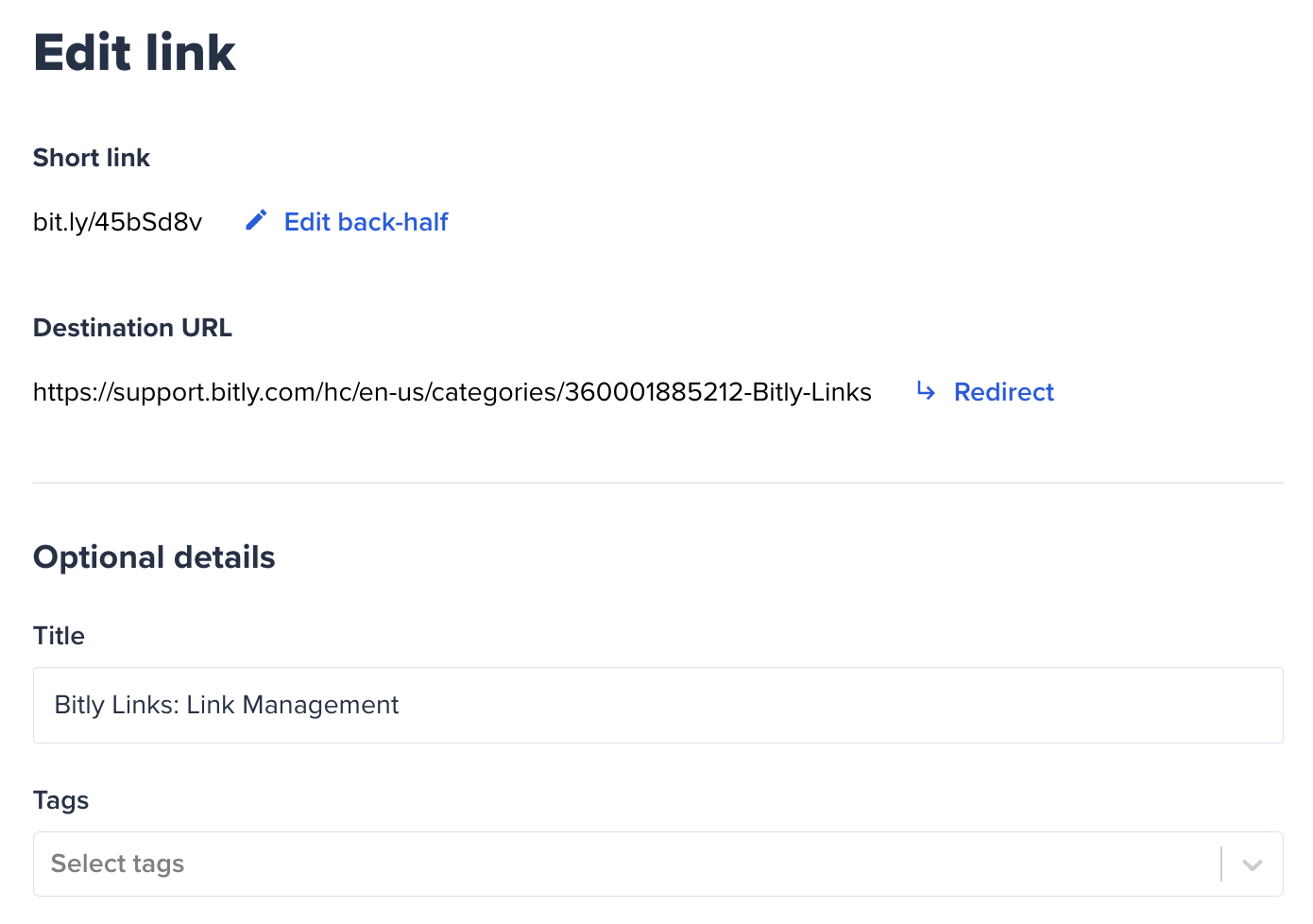This screenshot has height=924, width=1313.
Task: Select the blue edit pencil for the back-half
Action: tap(256, 220)
